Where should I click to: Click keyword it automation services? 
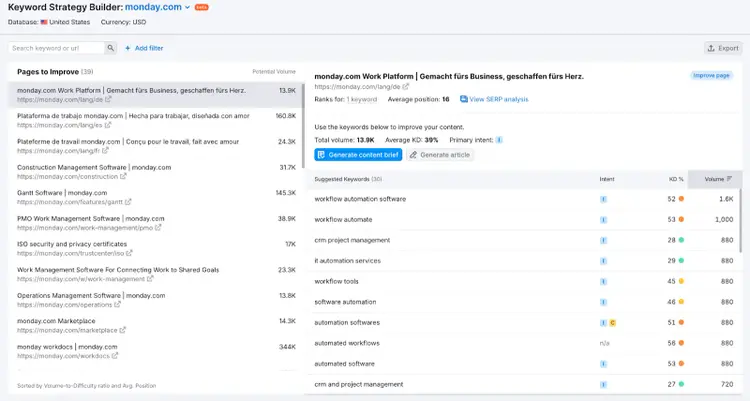pos(347,261)
